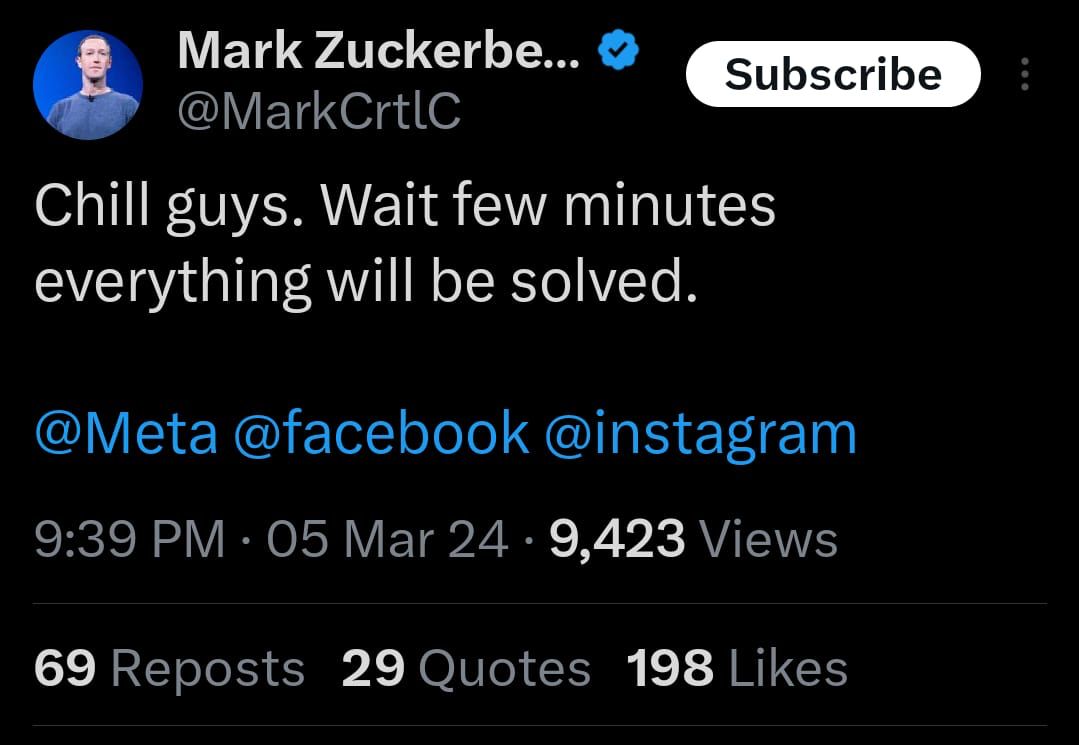Visit the @instagram mention link
Viewport: 1079px width, 745px height.
[x=700, y=434]
